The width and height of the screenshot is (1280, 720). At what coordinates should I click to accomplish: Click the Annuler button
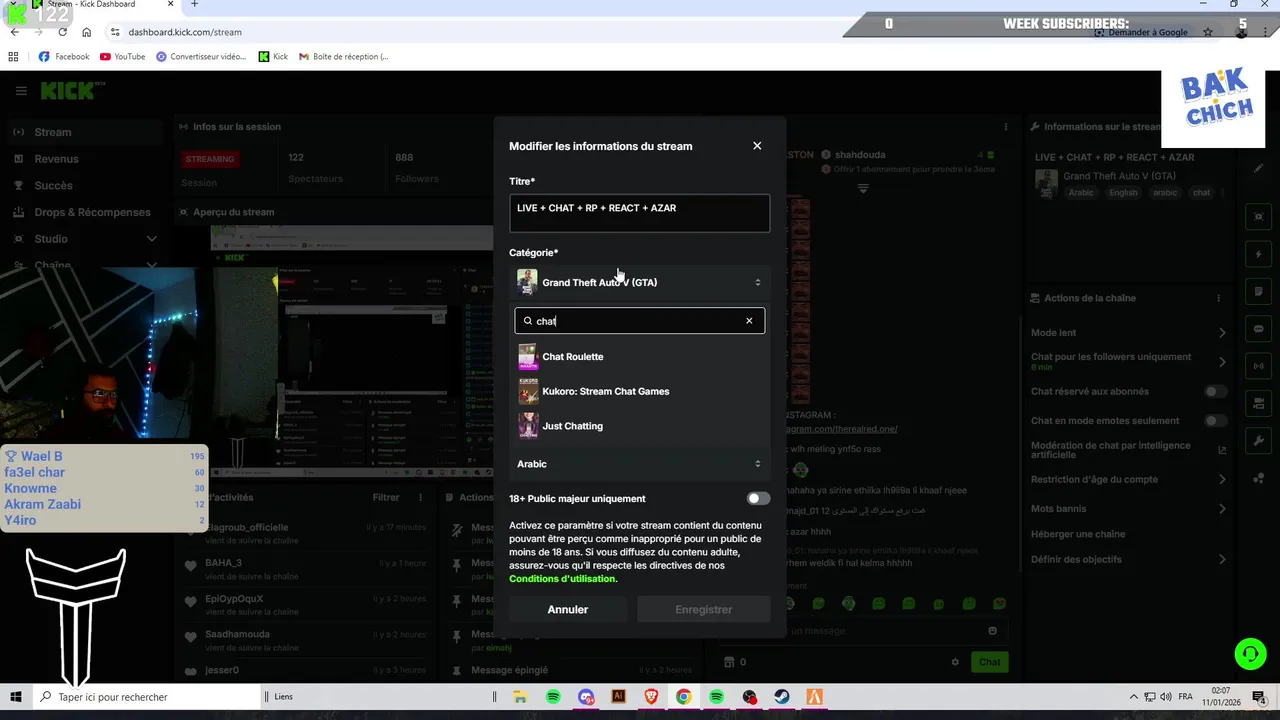click(568, 609)
